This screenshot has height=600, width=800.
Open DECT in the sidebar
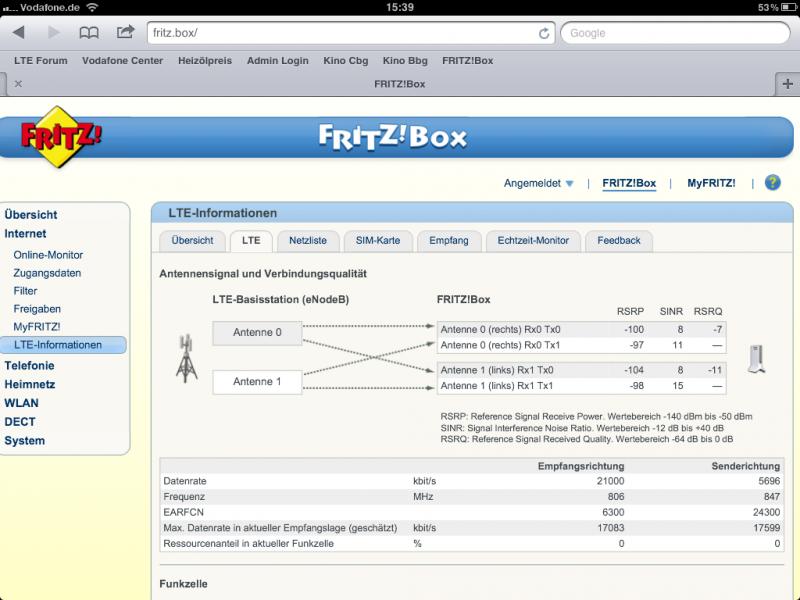point(20,422)
